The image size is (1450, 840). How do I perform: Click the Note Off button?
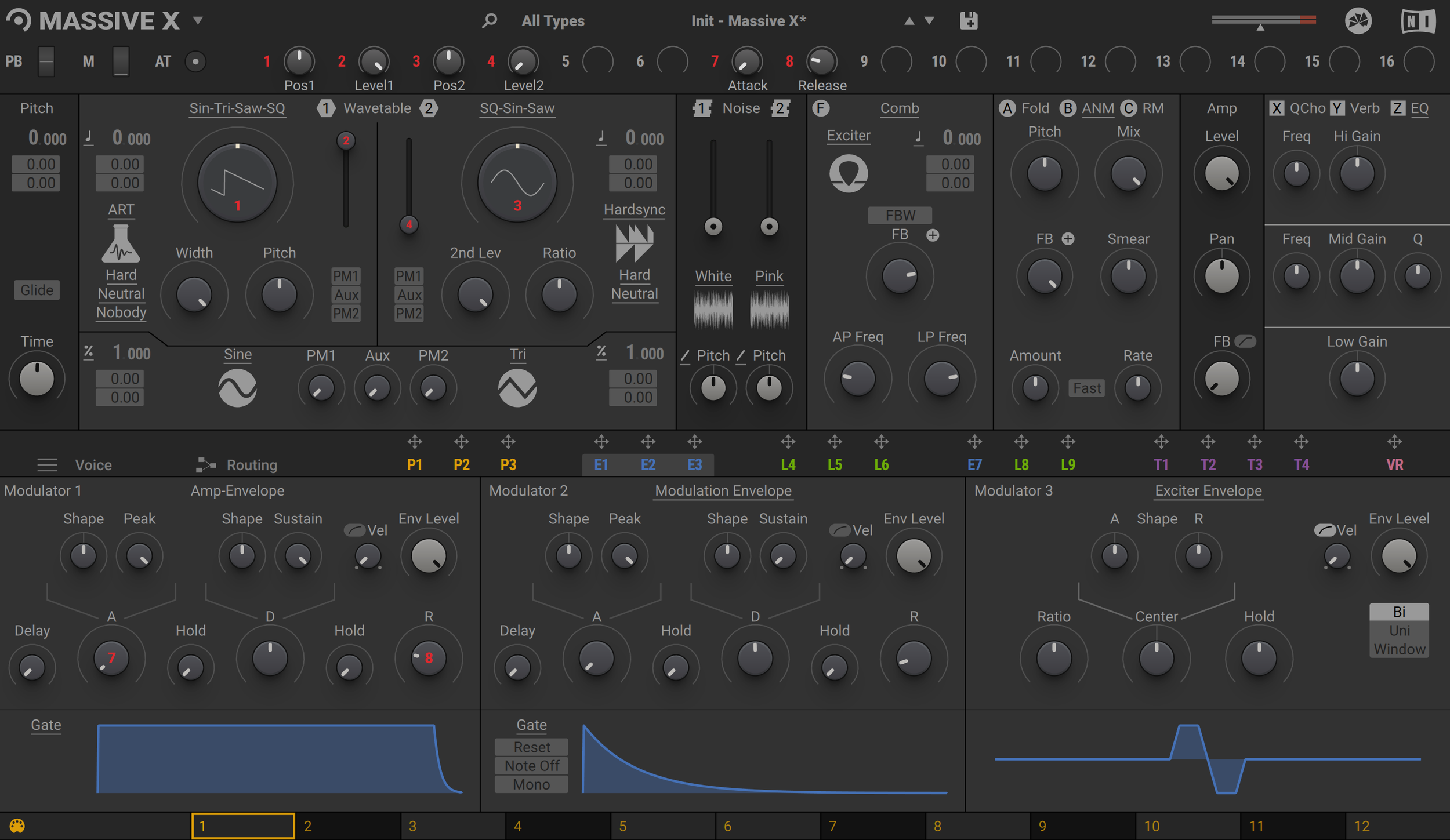pyautogui.click(x=531, y=766)
